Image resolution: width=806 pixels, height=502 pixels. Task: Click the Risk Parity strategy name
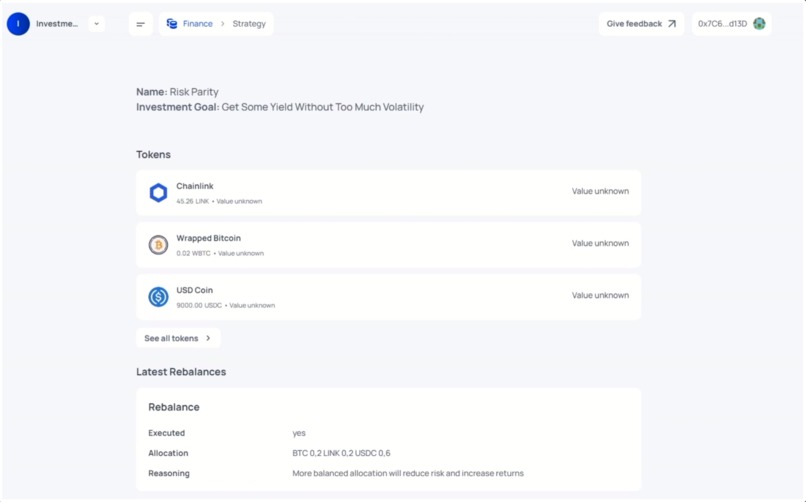tap(194, 92)
